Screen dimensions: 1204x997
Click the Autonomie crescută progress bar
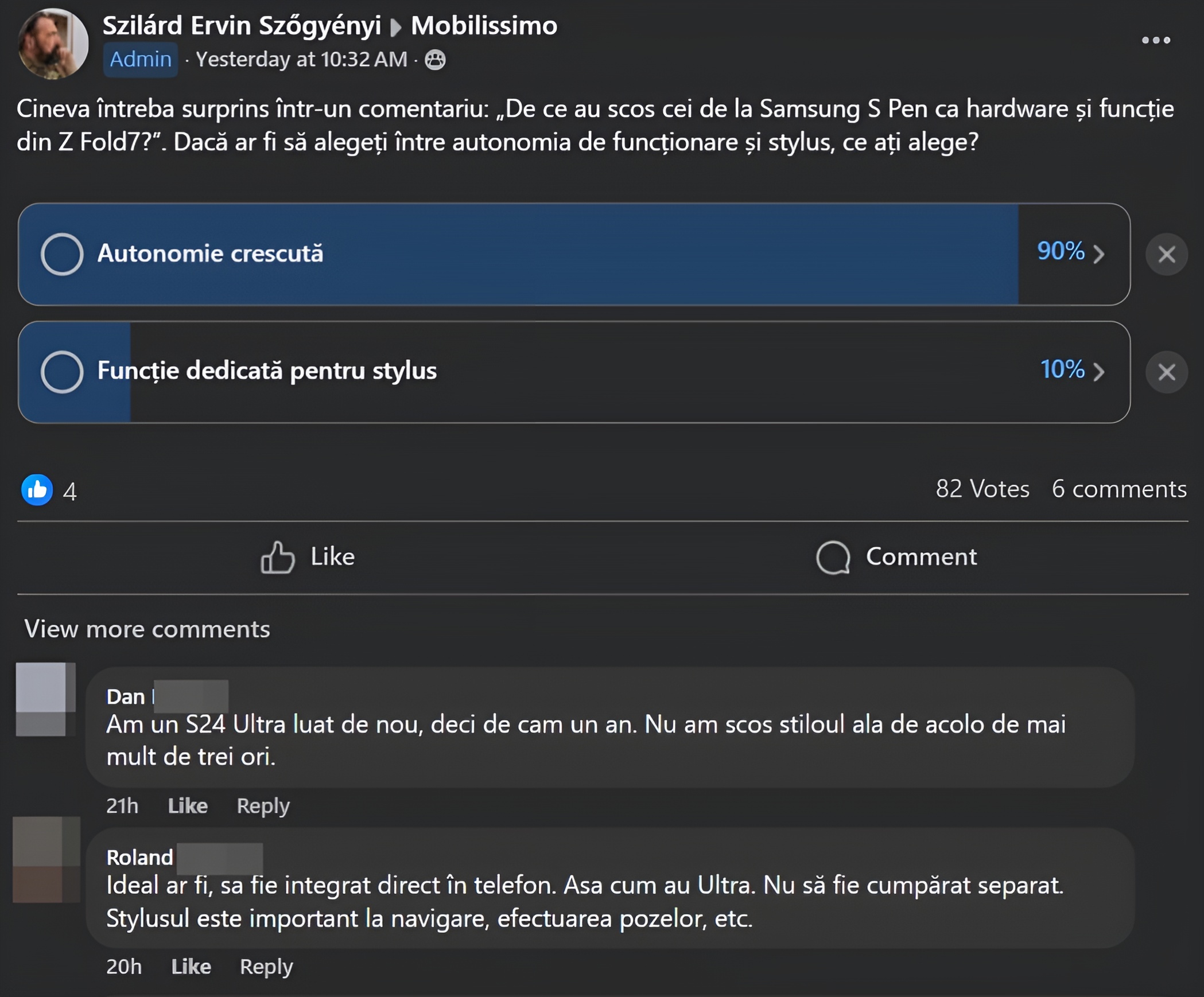coord(574,254)
